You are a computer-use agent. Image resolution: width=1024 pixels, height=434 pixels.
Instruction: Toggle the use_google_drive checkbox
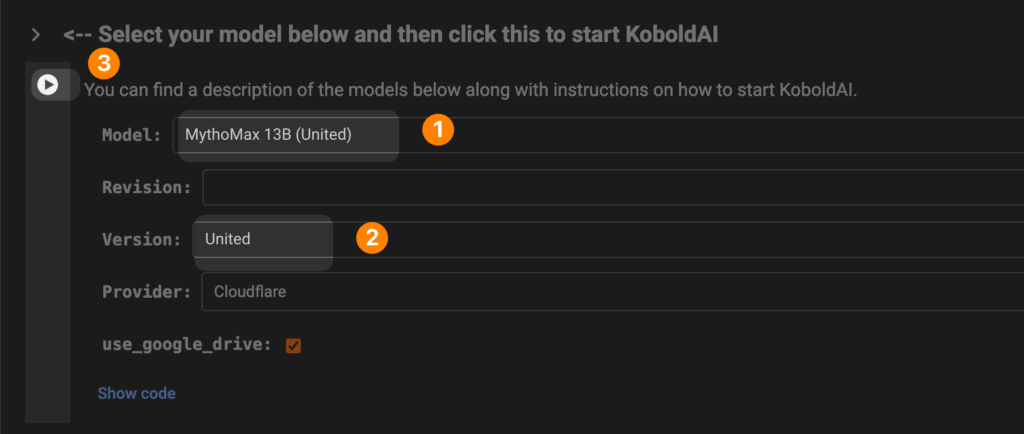293,345
